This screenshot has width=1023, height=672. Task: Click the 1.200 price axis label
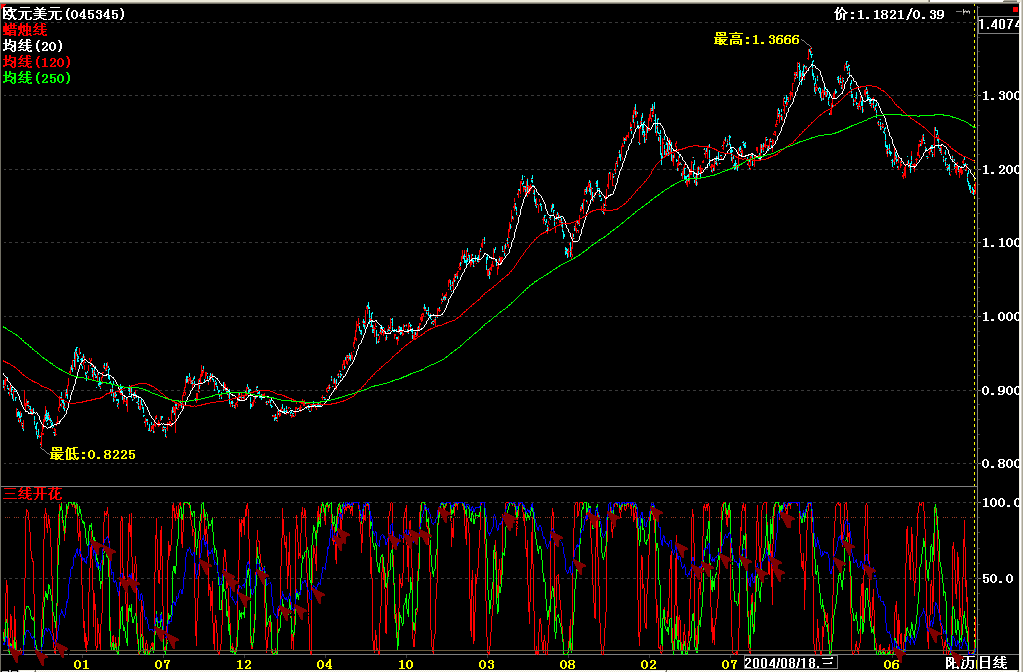(x=1001, y=170)
